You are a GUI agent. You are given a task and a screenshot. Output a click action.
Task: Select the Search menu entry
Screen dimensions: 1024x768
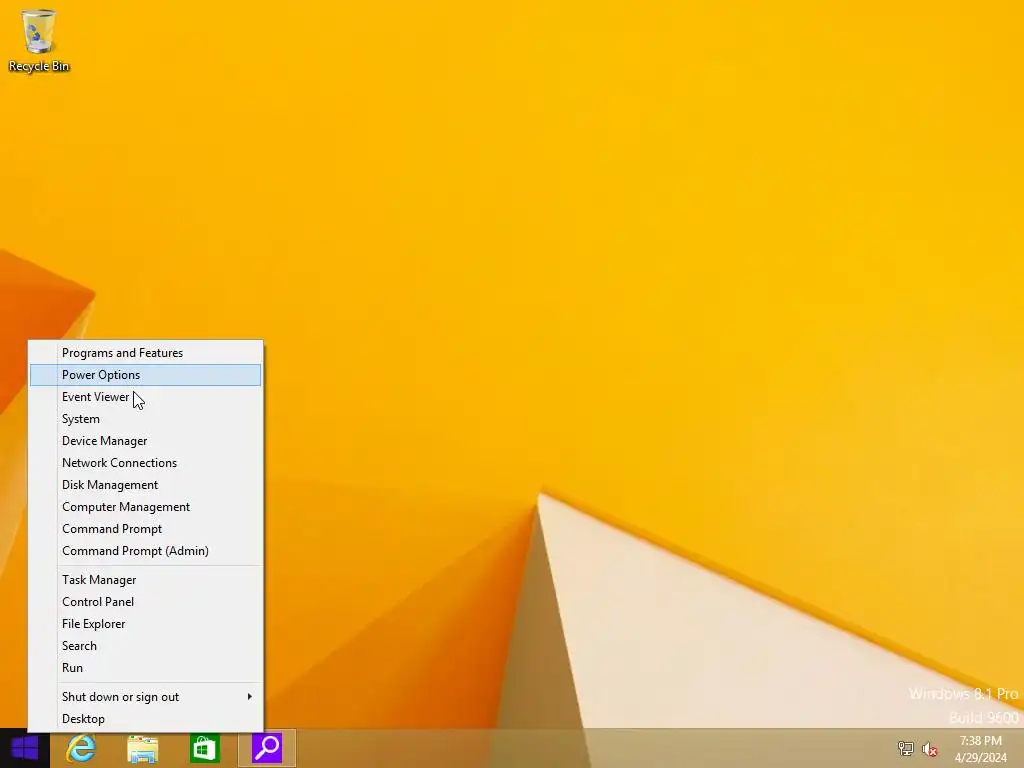click(x=145, y=646)
